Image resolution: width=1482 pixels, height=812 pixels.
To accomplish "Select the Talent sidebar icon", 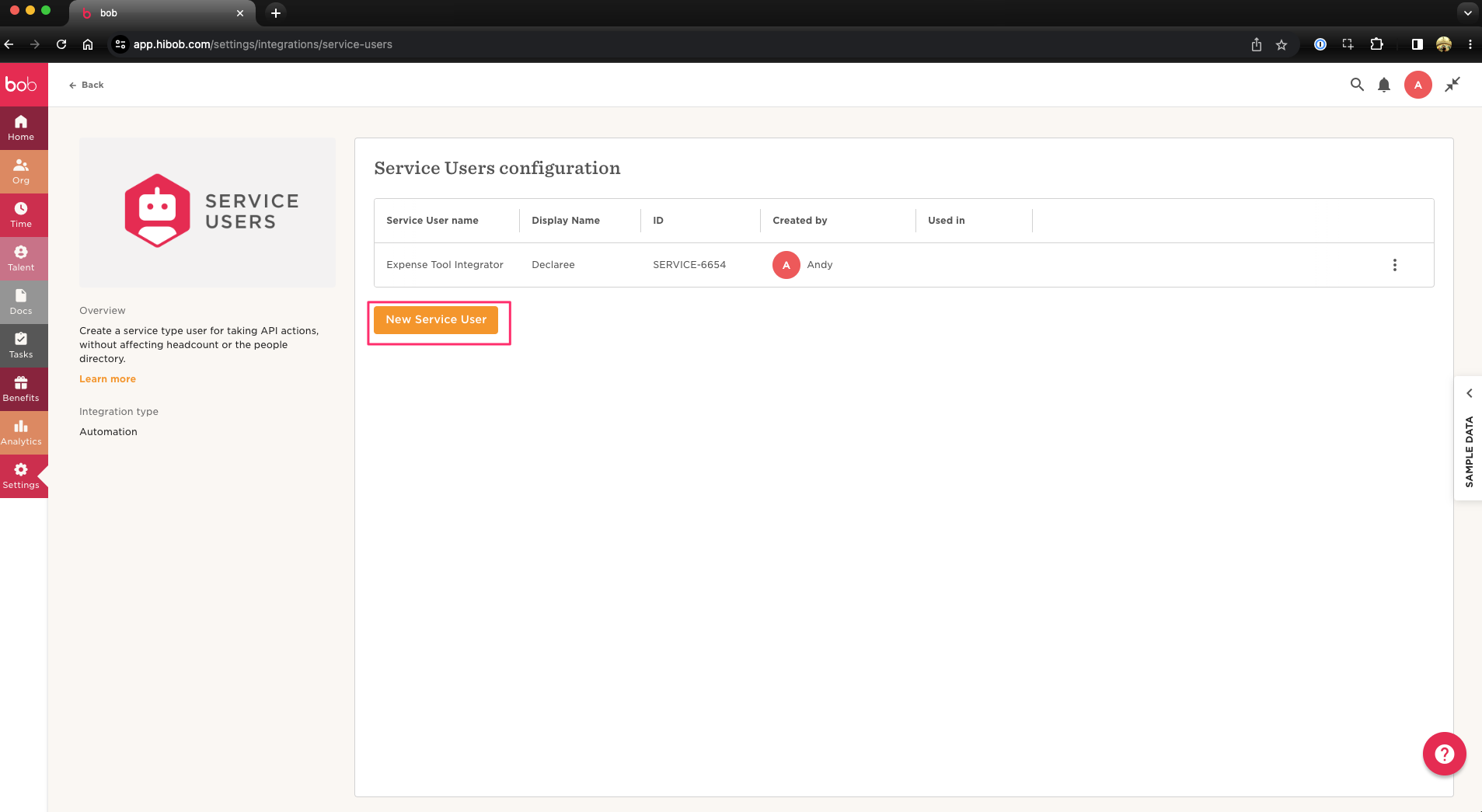I will 21,258.
